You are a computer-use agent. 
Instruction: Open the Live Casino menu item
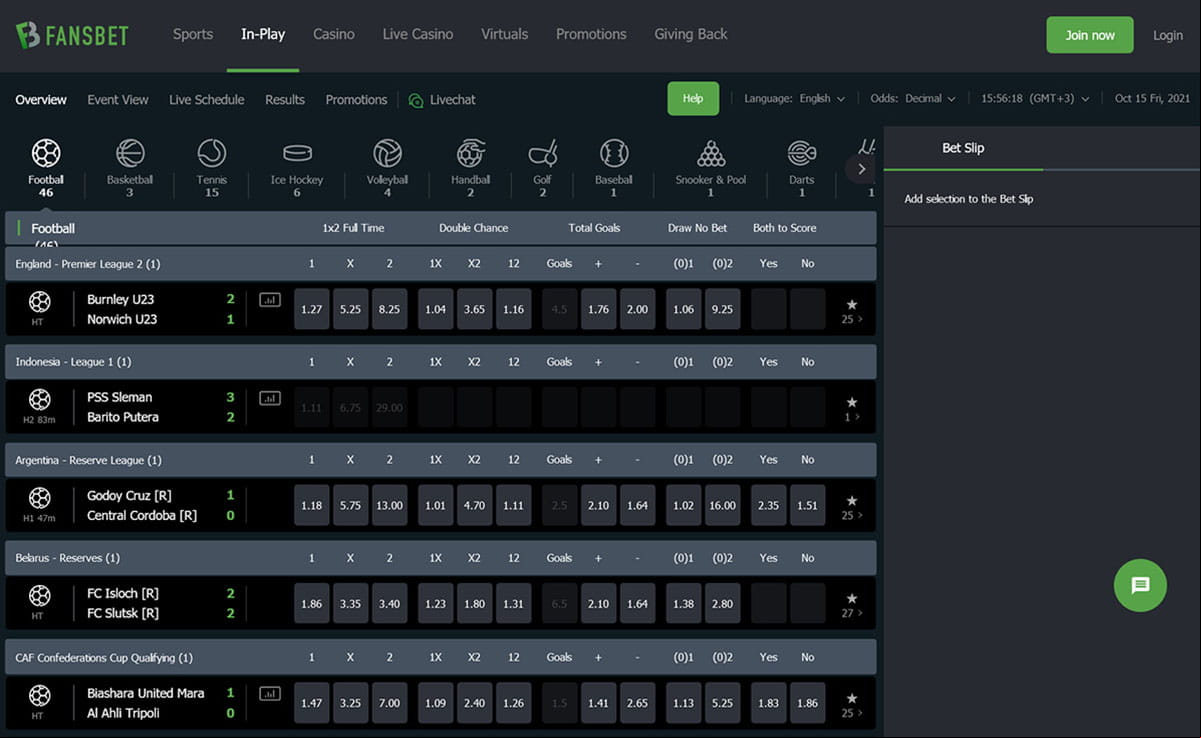[x=418, y=34]
